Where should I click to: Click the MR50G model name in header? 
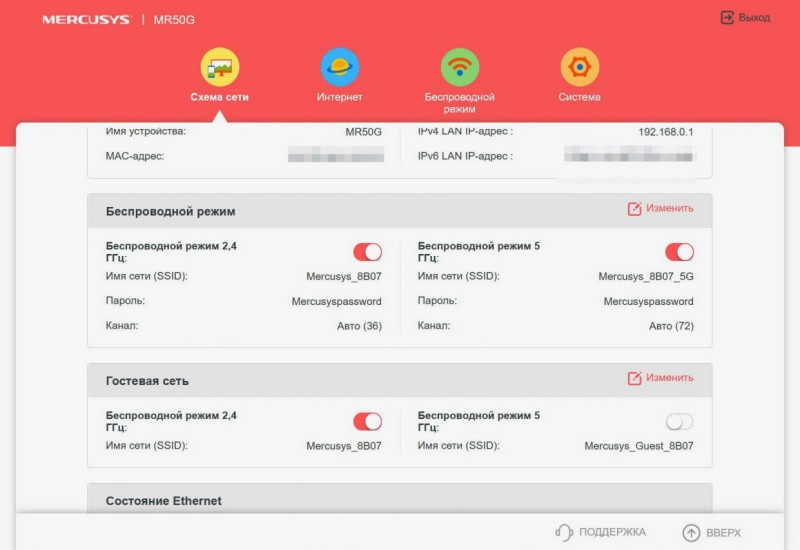click(x=174, y=20)
